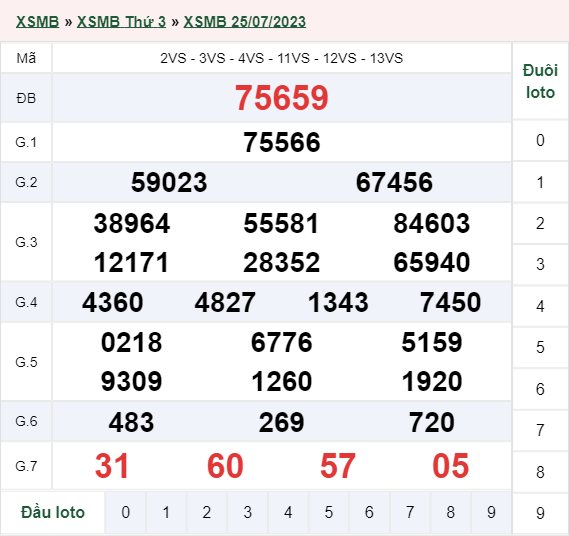Select Đuôi loto digit 9
The height and width of the screenshot is (536, 569).
pos(540,513)
